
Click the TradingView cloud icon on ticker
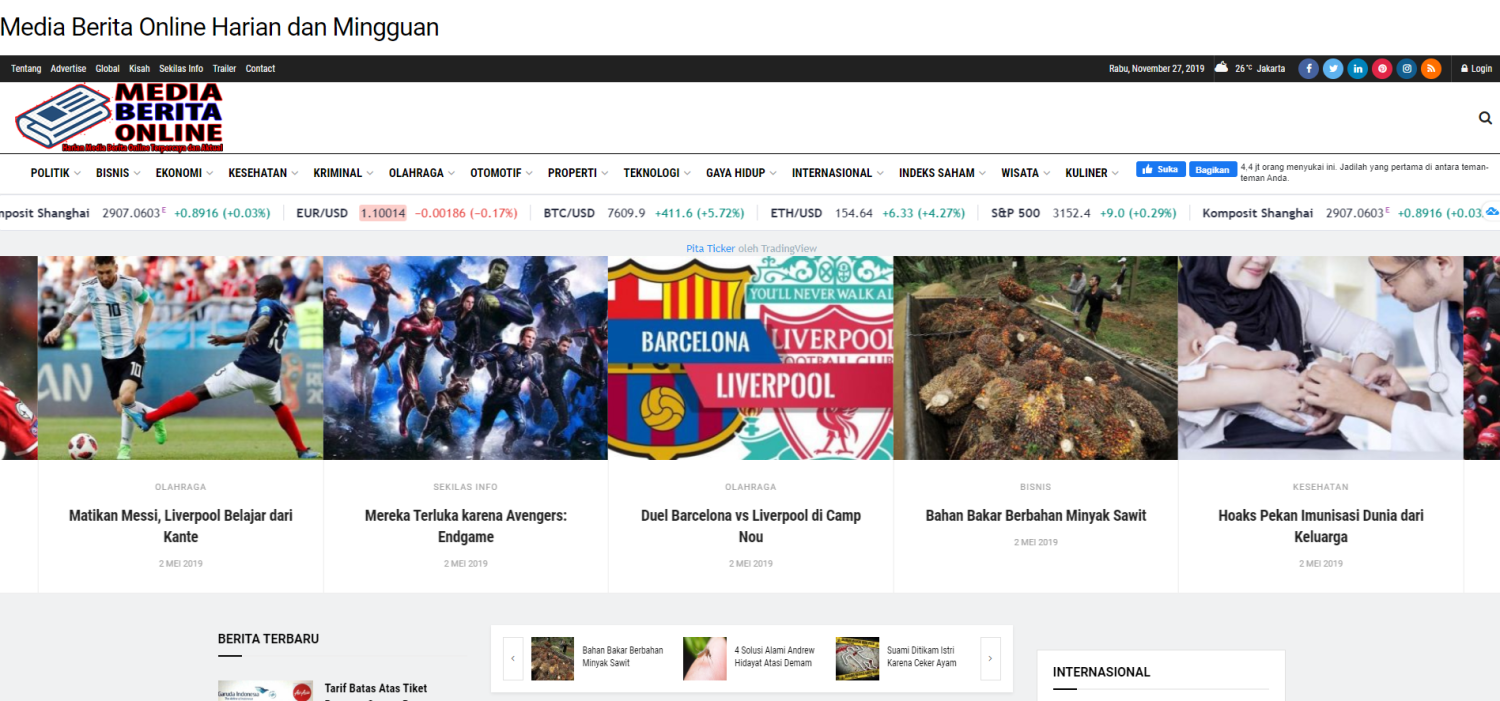pos(1492,212)
